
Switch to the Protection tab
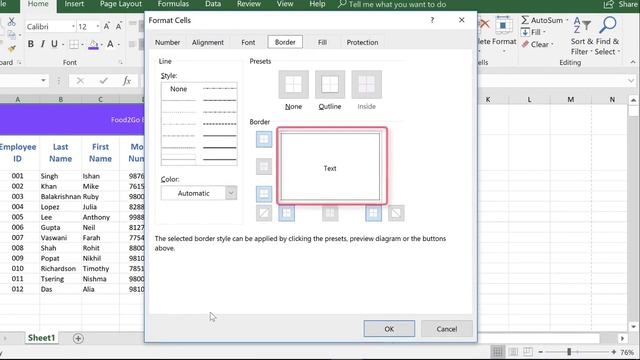[x=362, y=42]
